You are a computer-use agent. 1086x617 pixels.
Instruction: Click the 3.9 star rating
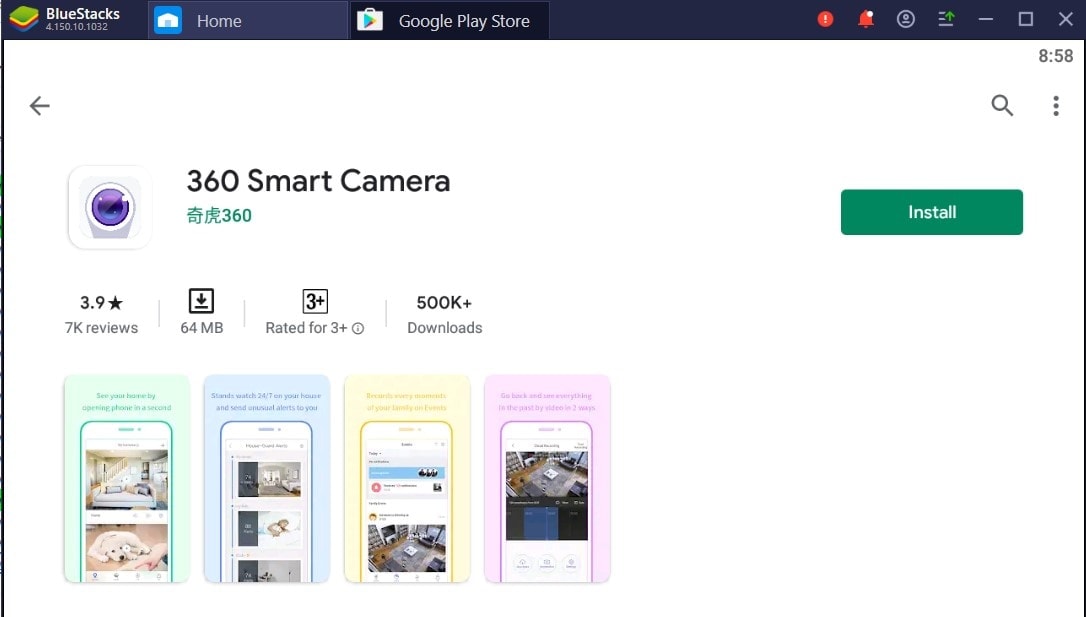point(101,303)
